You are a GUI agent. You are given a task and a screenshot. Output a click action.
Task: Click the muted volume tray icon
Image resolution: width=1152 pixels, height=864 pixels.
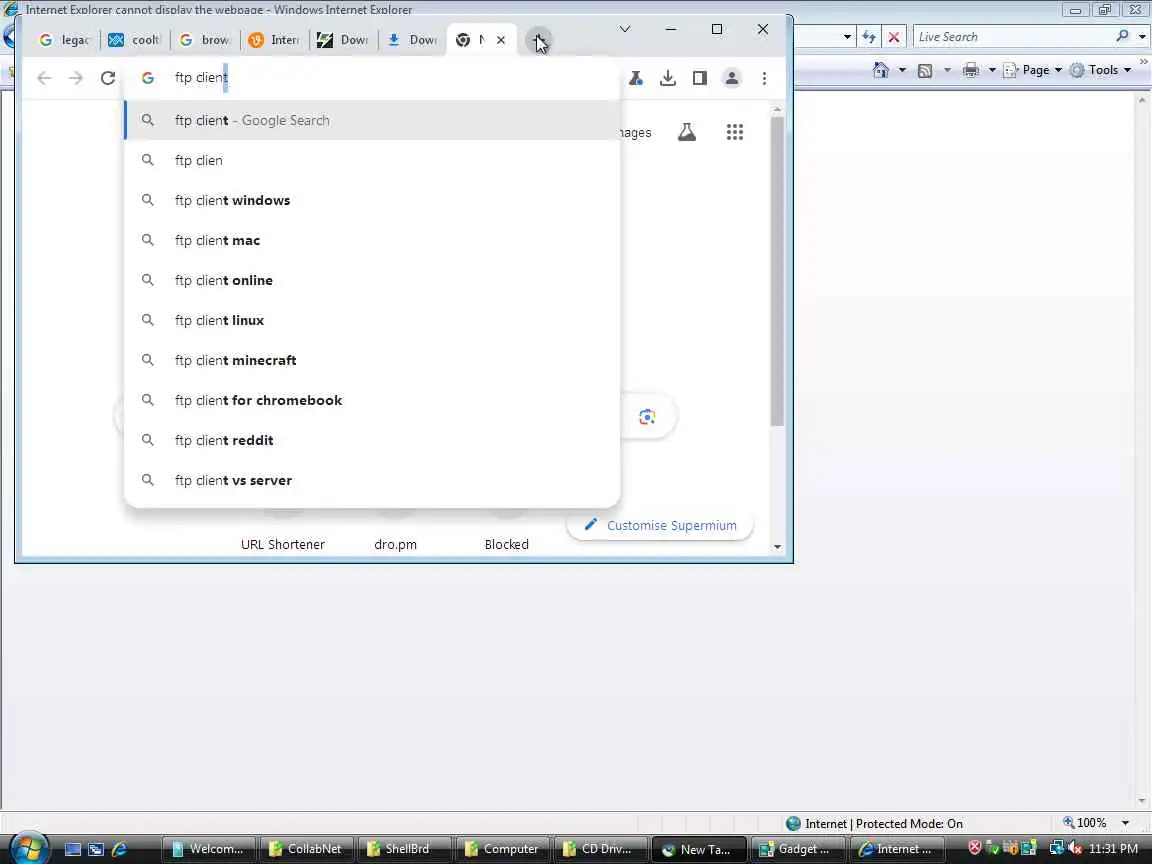1074,849
